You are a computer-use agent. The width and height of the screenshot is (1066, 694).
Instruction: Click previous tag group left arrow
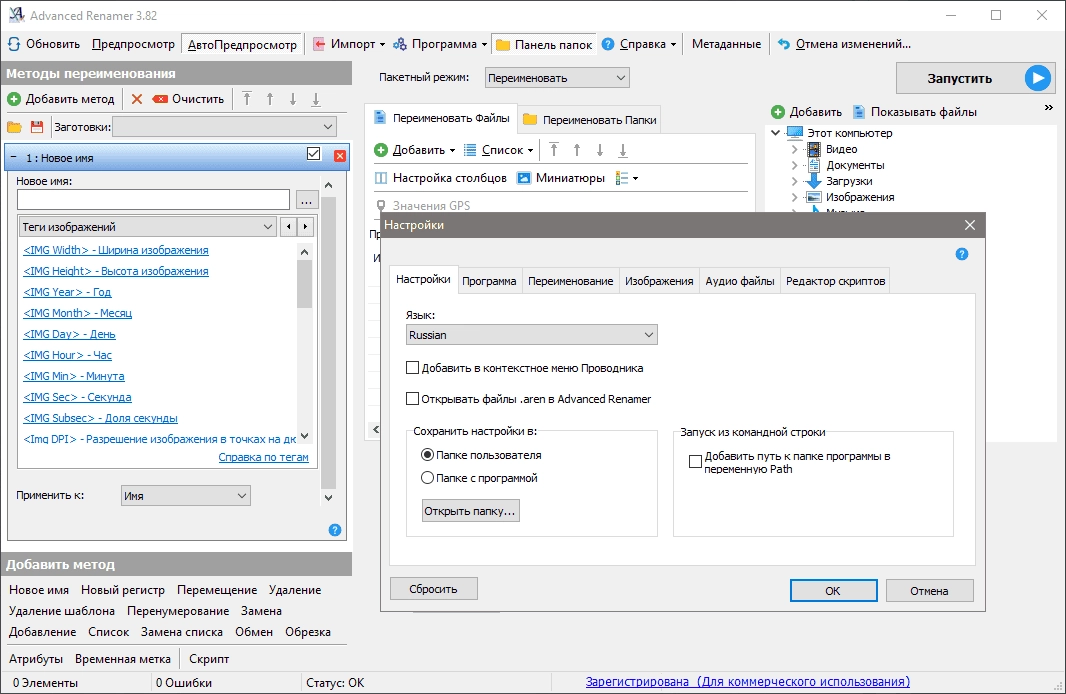point(289,227)
